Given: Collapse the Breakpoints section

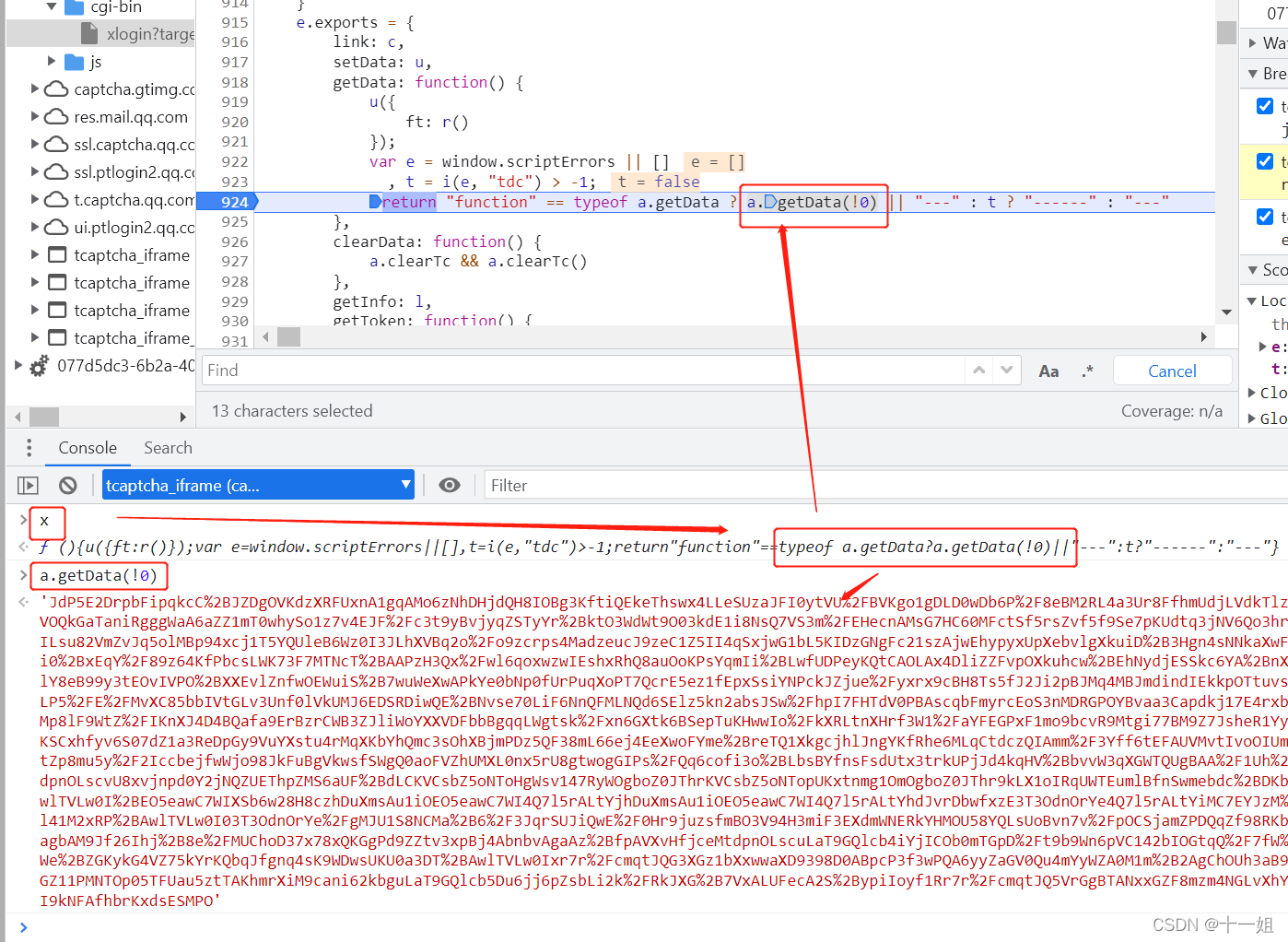Looking at the screenshot, I should 1253,74.
